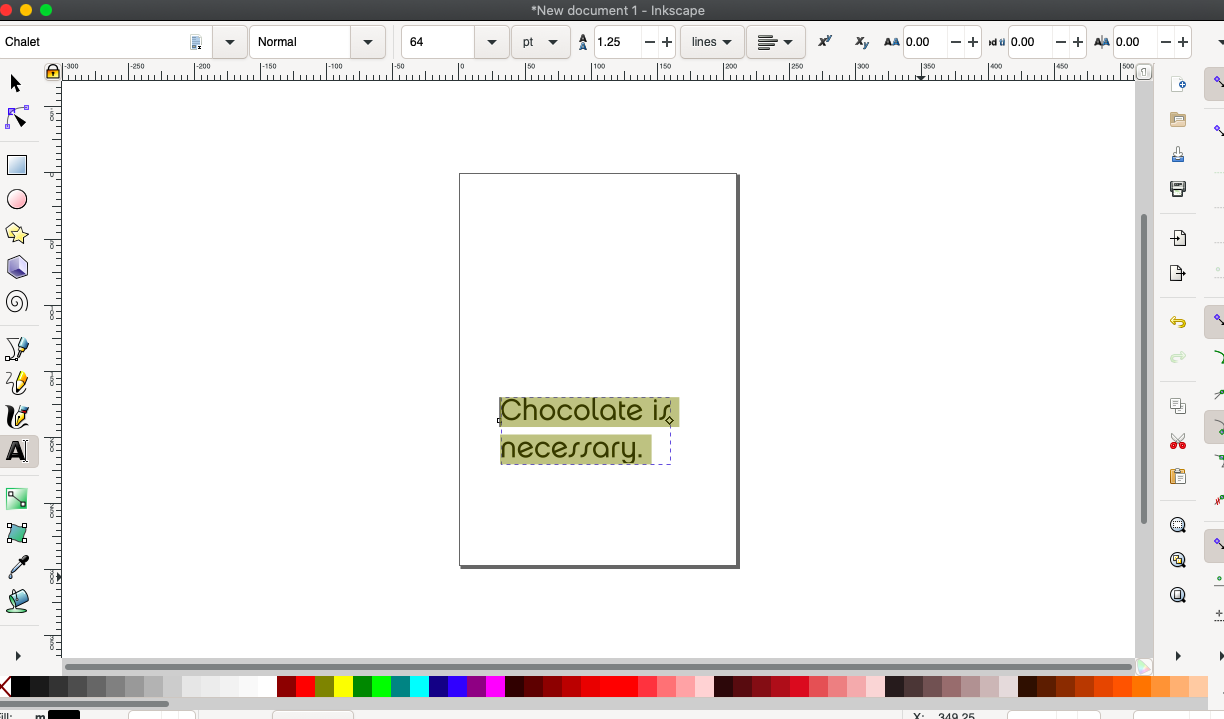Toggle subscript formatting
Viewport: 1224px width, 719px height.
click(x=861, y=42)
